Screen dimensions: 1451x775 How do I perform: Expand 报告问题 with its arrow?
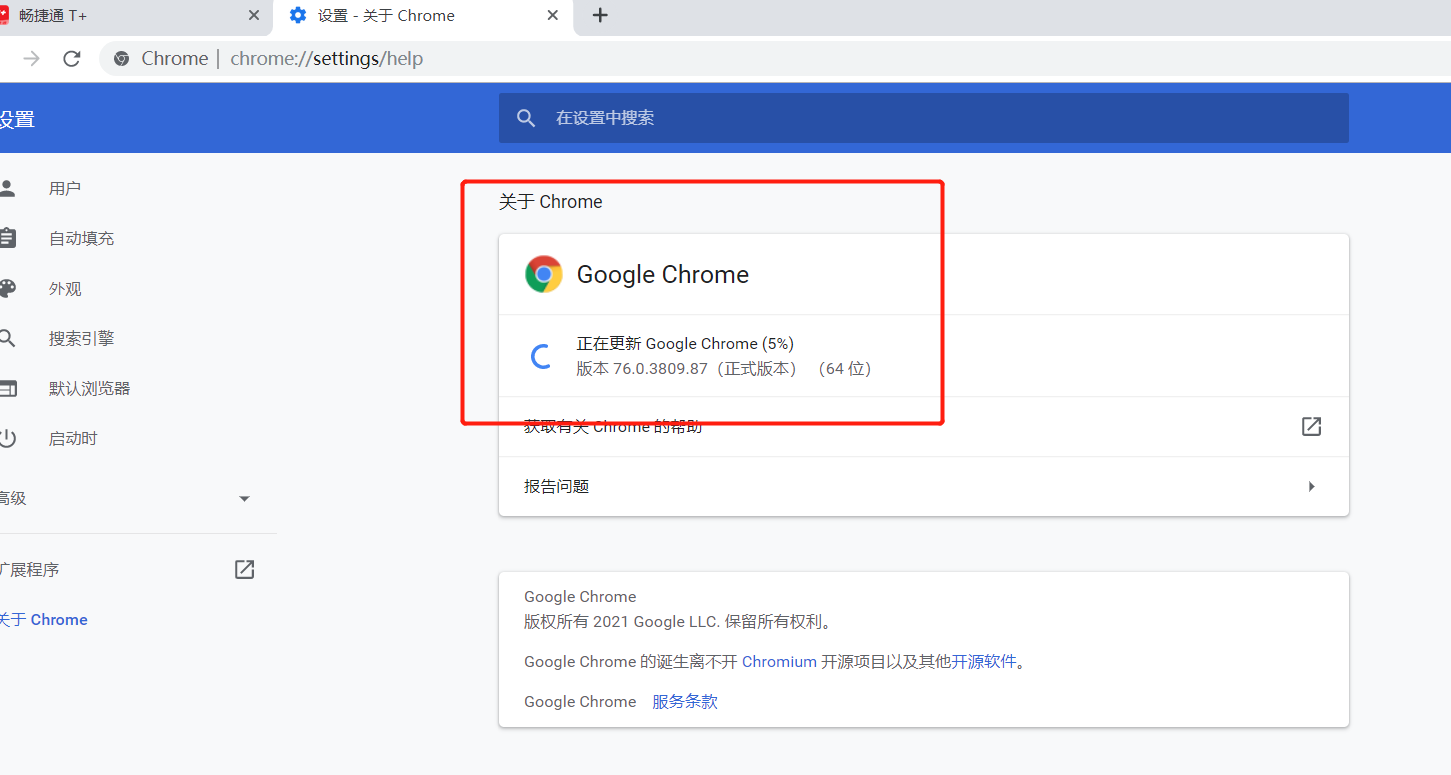pos(1311,486)
